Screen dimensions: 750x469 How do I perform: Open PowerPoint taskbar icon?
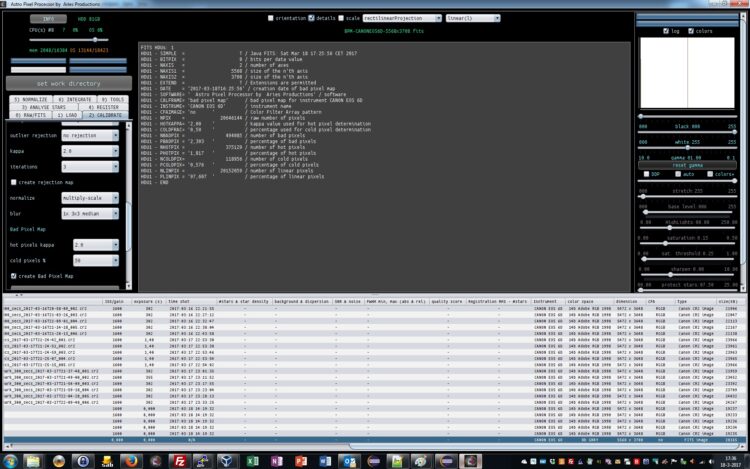[301, 461]
